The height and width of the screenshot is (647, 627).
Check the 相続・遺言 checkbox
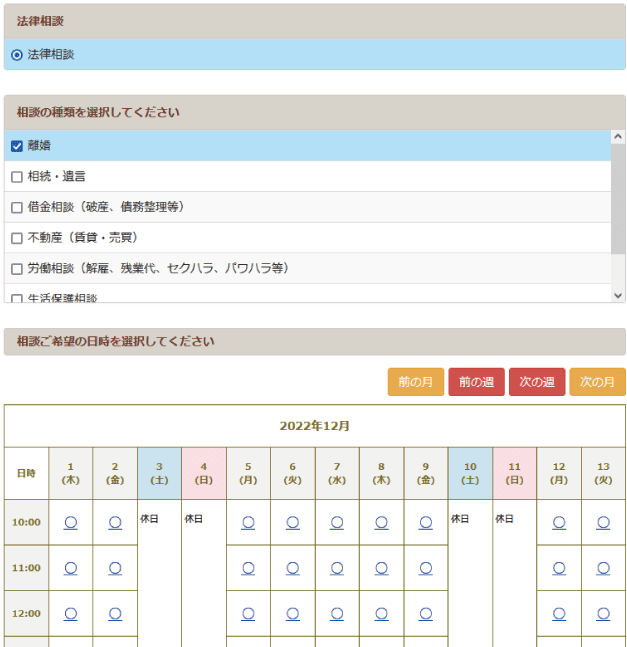click(17, 177)
